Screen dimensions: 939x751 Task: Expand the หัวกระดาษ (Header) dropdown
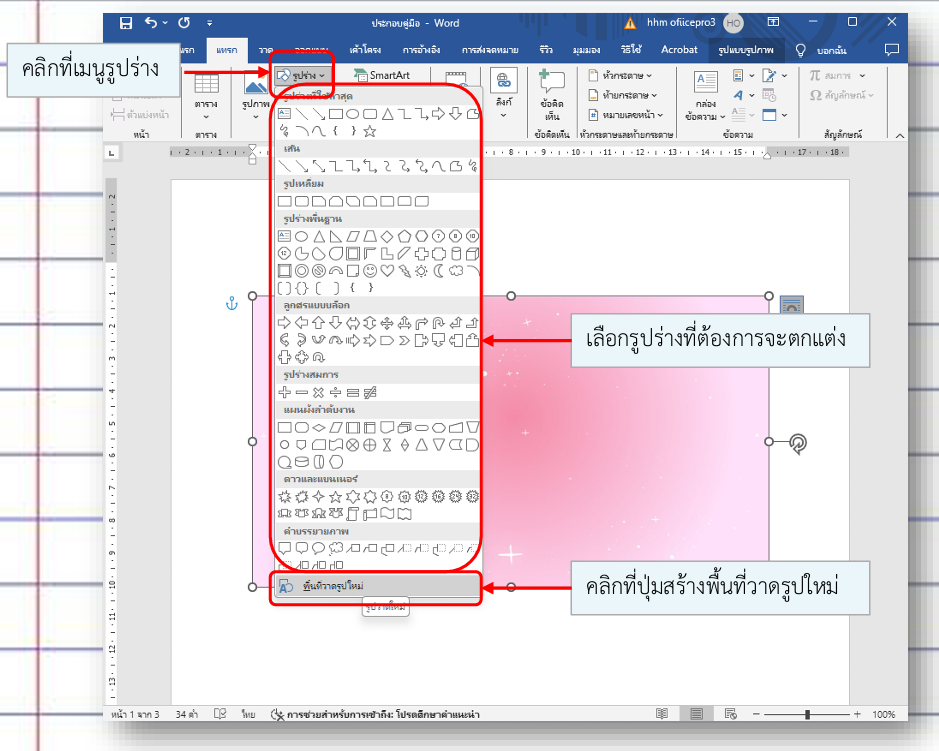coord(622,75)
